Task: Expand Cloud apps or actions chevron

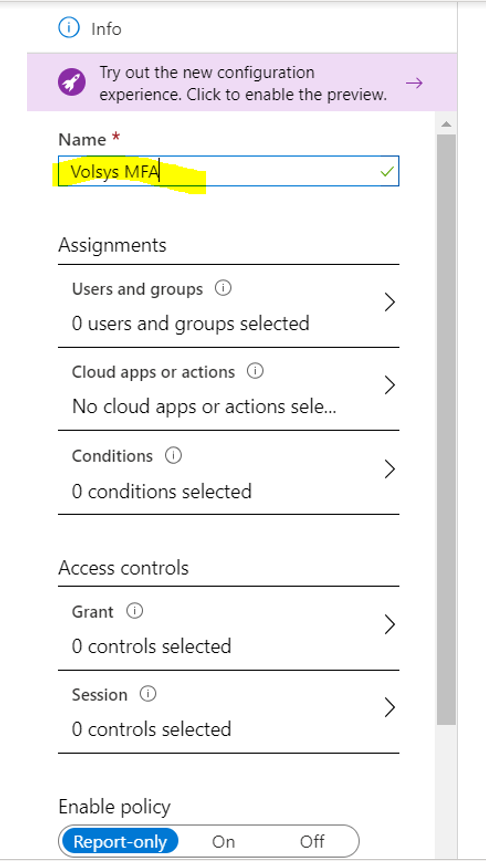Action: pos(389,385)
